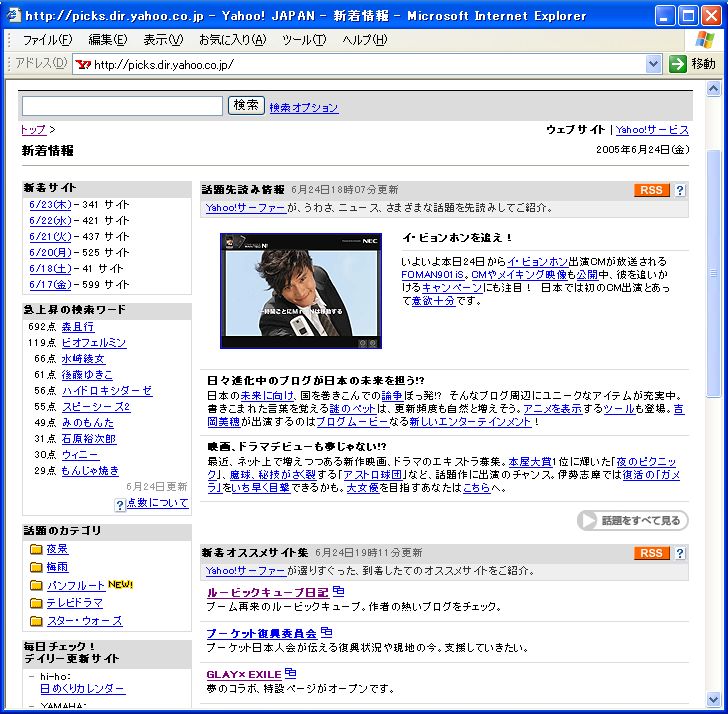This screenshot has height=714, width=728.
Task: Open the 後藤ゆきこ search word link
Action: [87, 375]
